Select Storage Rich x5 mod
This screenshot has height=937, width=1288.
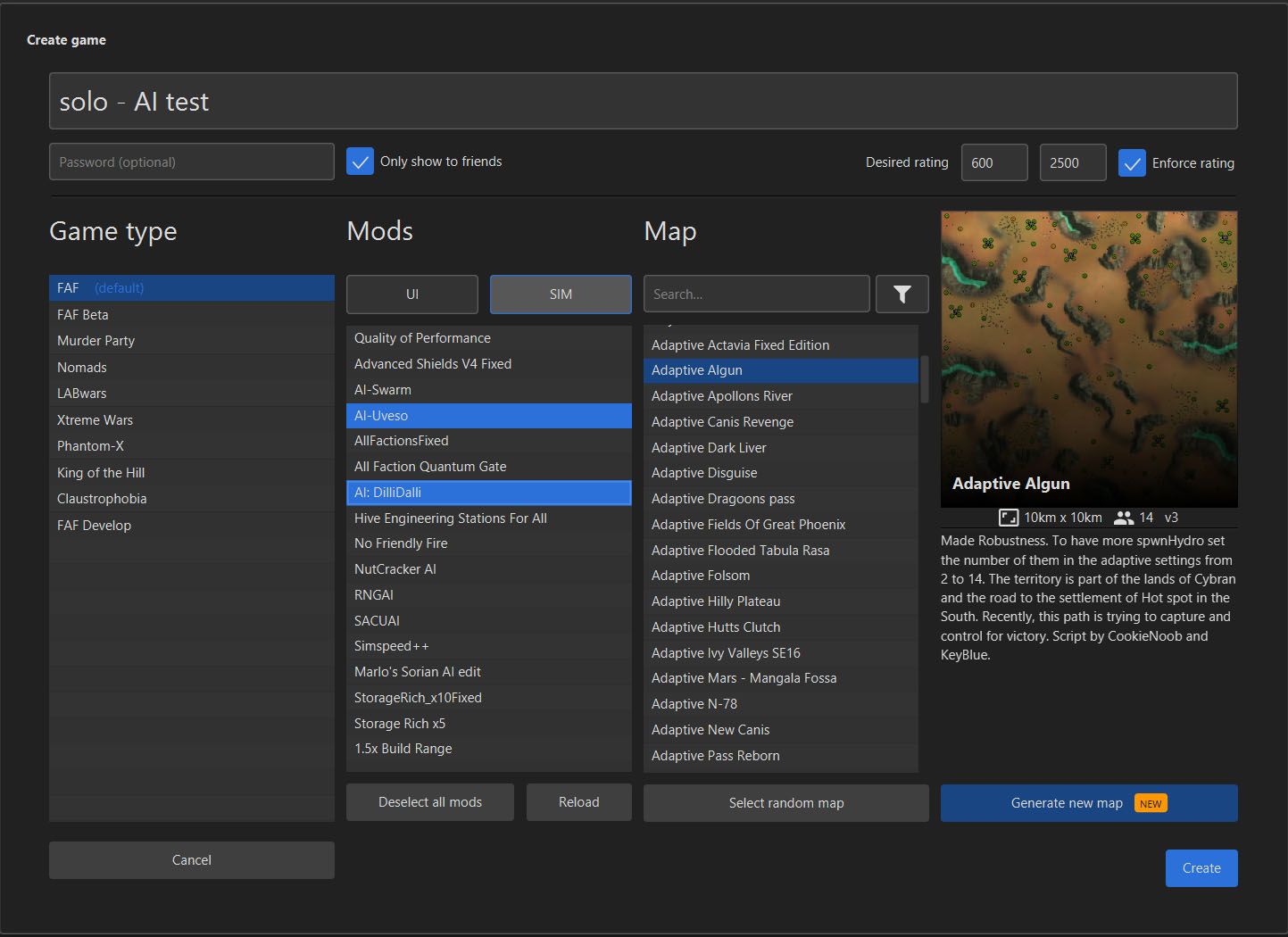pos(489,723)
